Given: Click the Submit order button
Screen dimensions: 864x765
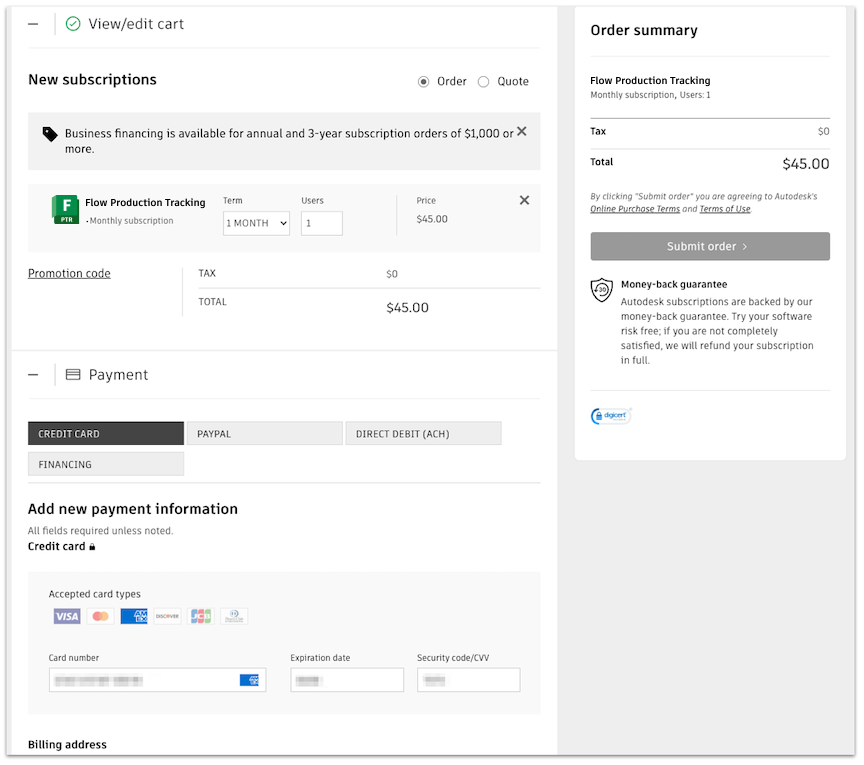Looking at the screenshot, I should (710, 246).
